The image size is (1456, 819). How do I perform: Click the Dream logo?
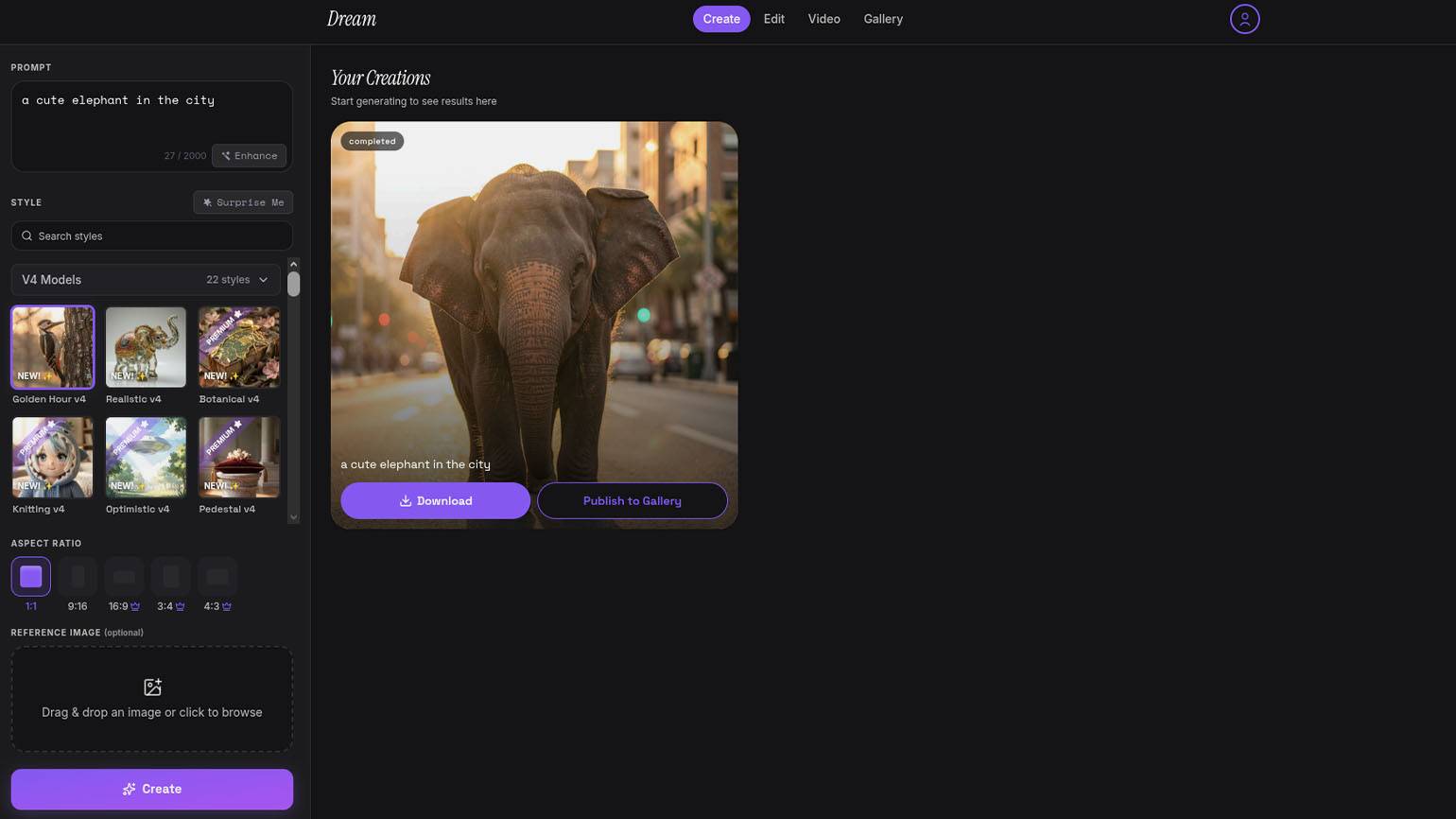(x=352, y=19)
